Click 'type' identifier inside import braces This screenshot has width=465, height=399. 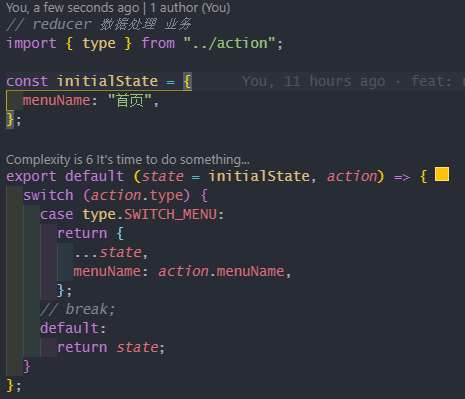pyautogui.click(x=99, y=43)
